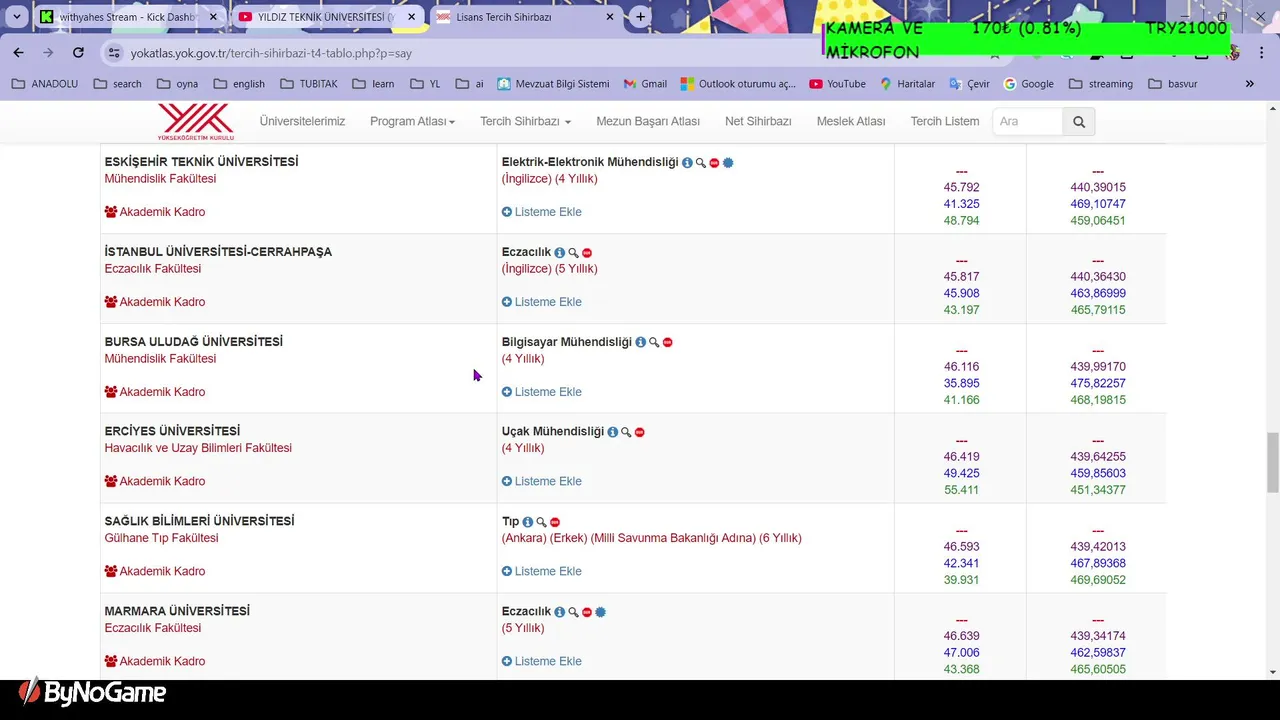Click the YÖK logo in navbar
This screenshot has height=720, width=1280.
click(x=195, y=122)
